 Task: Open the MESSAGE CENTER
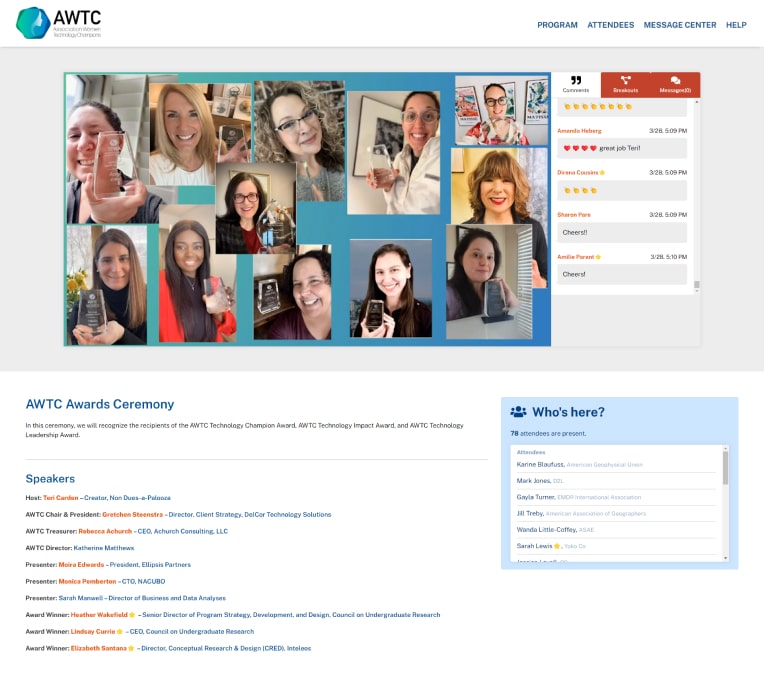point(680,25)
